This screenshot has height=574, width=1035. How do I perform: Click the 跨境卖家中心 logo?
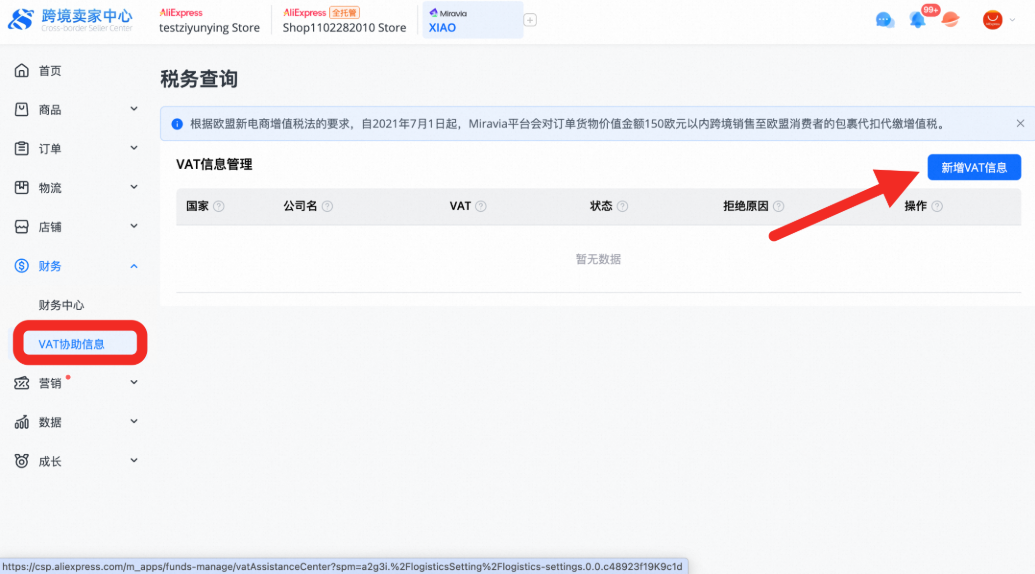(x=70, y=19)
